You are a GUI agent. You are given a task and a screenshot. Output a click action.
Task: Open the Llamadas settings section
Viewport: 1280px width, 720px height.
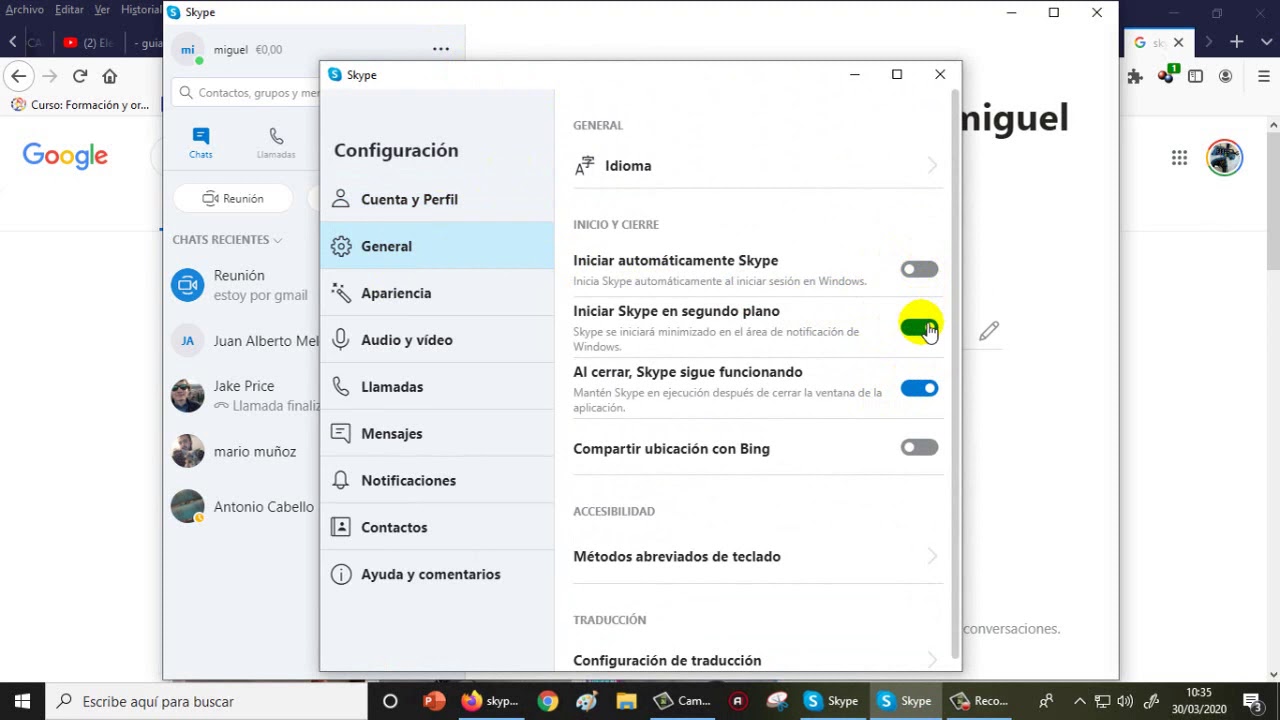tap(437, 387)
